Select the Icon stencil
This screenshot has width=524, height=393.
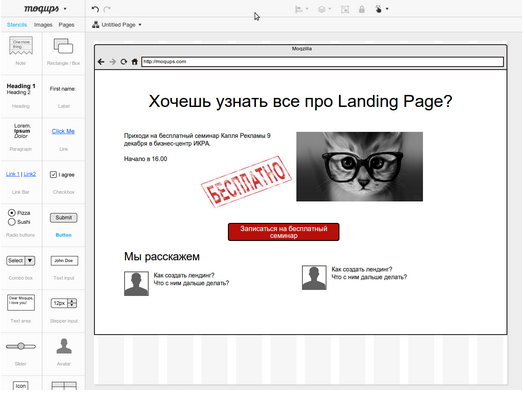tap(21, 386)
